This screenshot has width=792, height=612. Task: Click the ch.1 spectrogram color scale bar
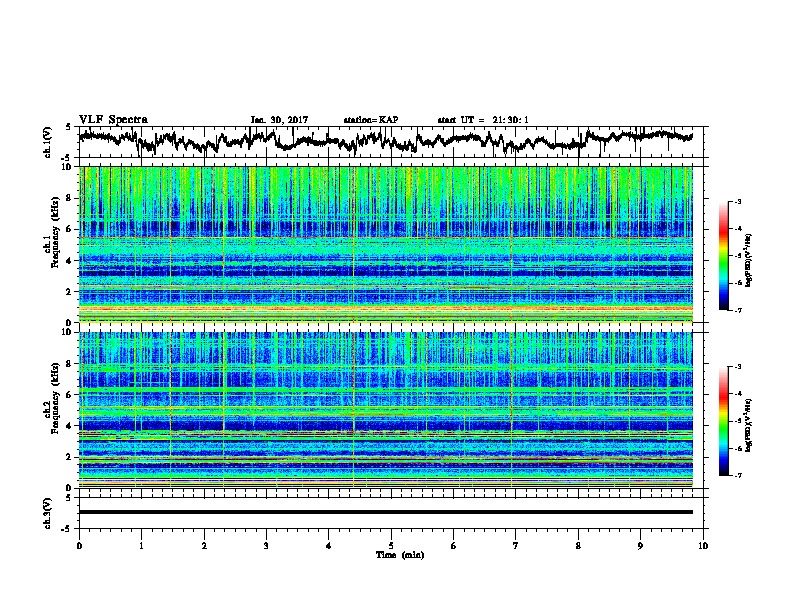coord(723,256)
